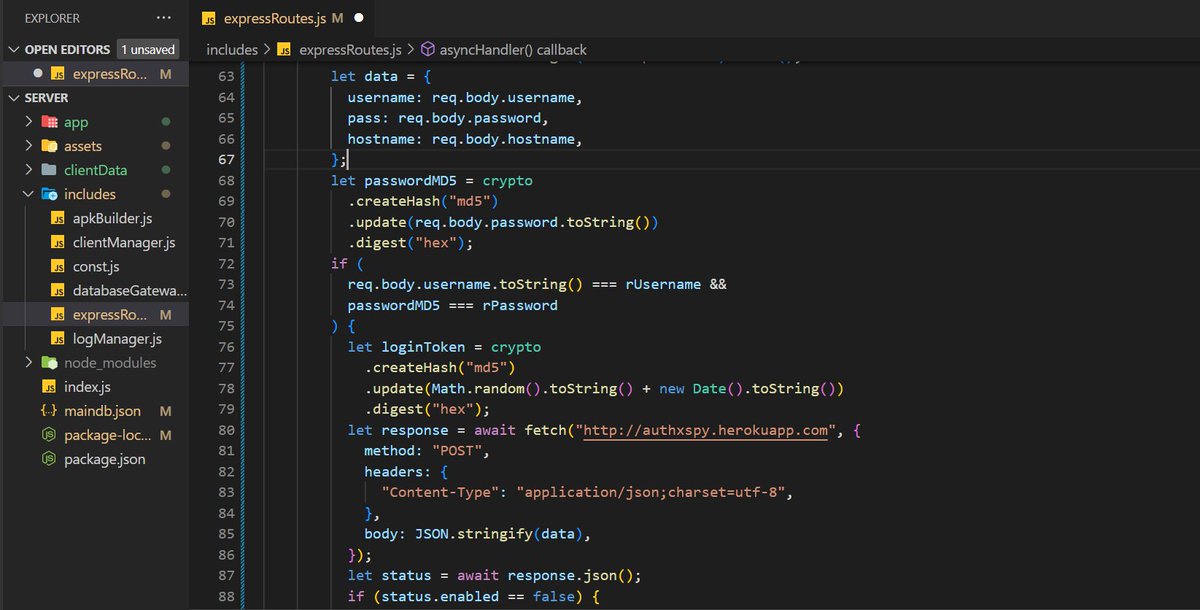
Task: Click the JS icon in the editor tab
Action: [x=209, y=18]
